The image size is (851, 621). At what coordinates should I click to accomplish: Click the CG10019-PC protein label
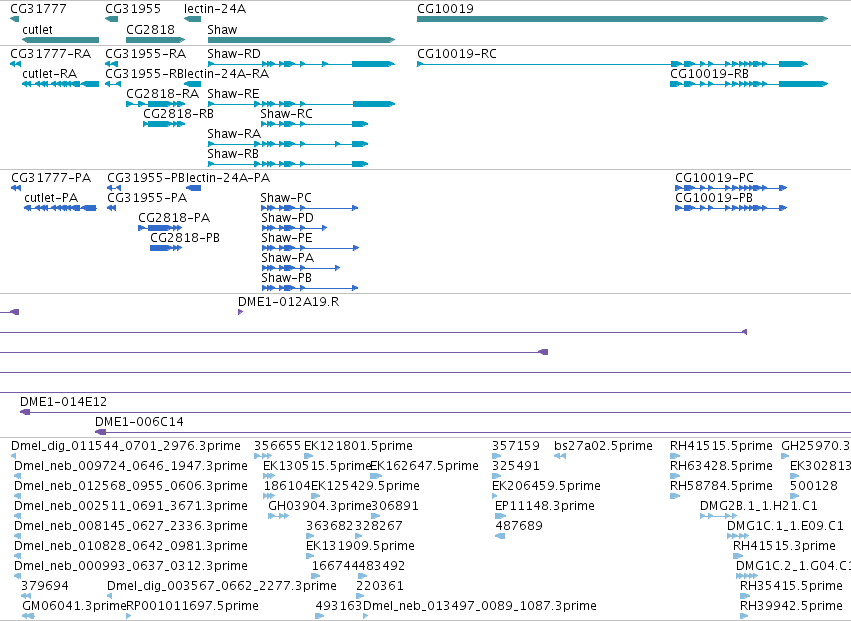click(714, 178)
